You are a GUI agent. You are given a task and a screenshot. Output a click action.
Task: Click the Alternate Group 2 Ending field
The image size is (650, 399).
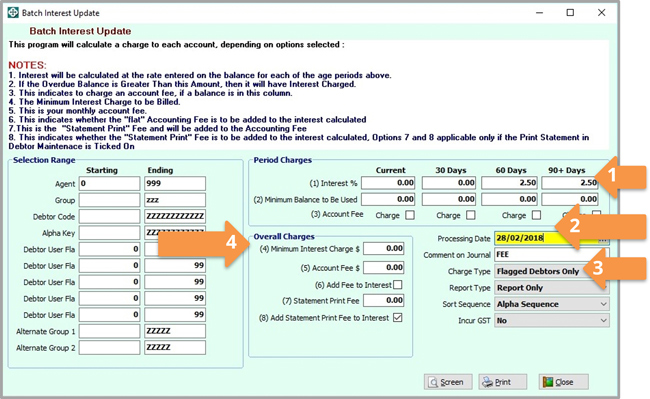coord(175,348)
